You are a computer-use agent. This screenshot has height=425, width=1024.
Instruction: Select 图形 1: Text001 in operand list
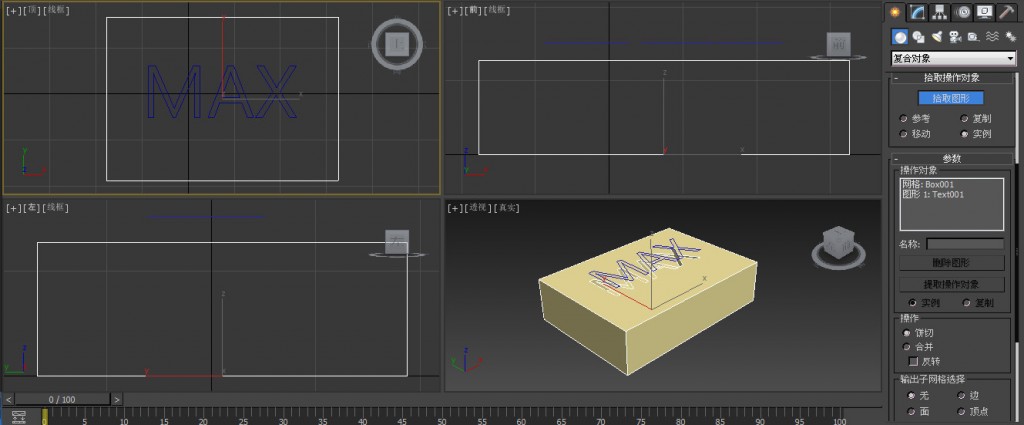click(x=933, y=195)
